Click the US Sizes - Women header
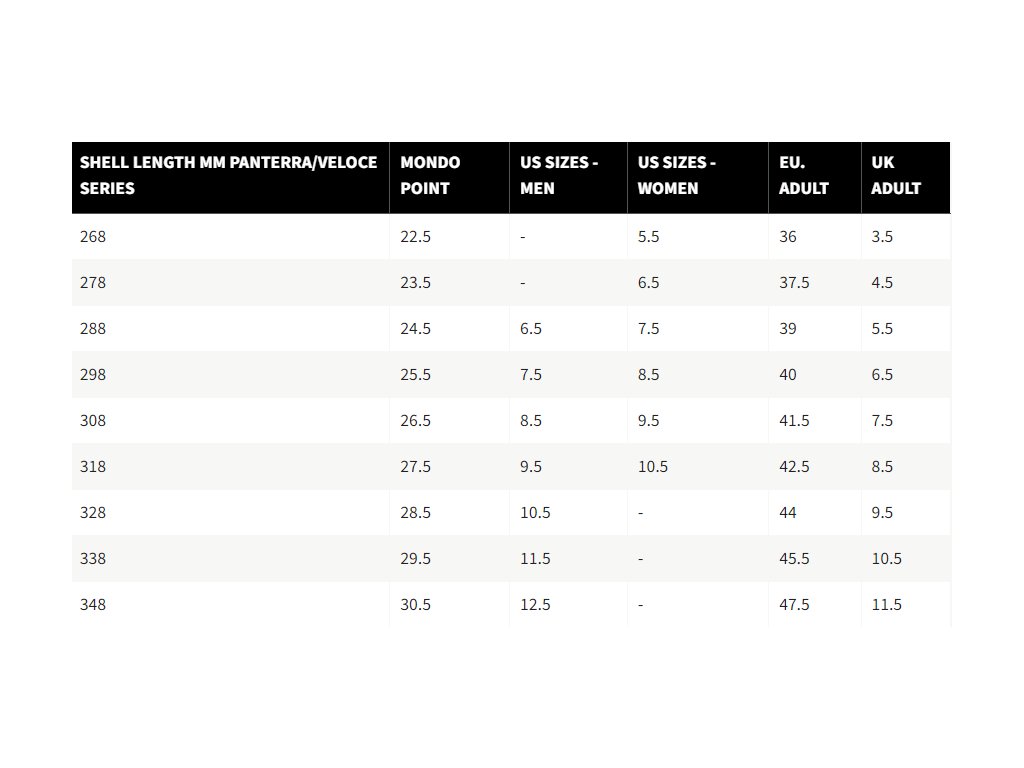The width and height of the screenshot is (1024, 768). coord(677,175)
